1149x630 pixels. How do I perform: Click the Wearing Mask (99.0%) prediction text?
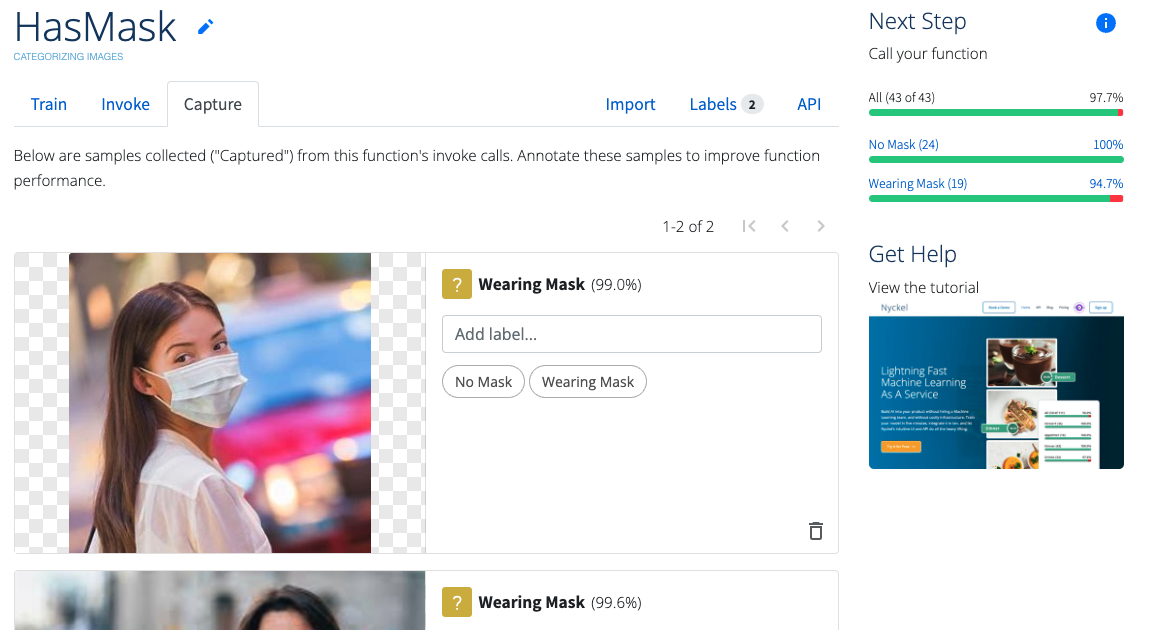tap(560, 284)
